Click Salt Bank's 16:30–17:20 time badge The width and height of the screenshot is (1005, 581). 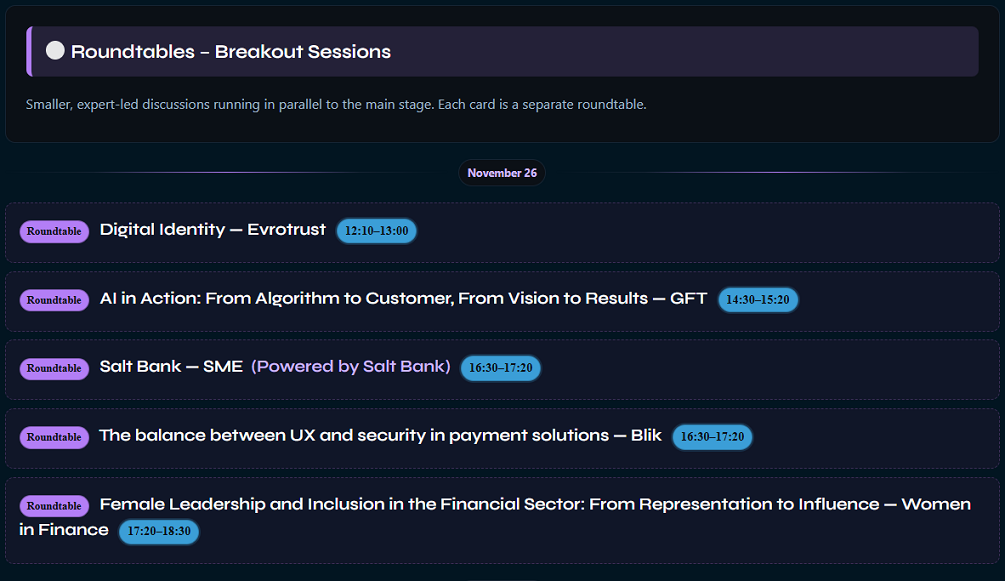click(x=500, y=368)
